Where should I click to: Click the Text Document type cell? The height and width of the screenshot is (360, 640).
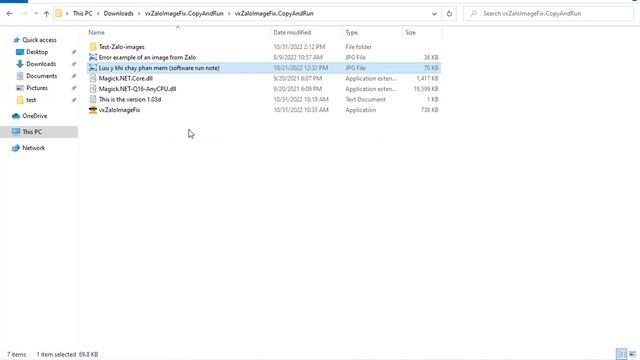coord(365,100)
